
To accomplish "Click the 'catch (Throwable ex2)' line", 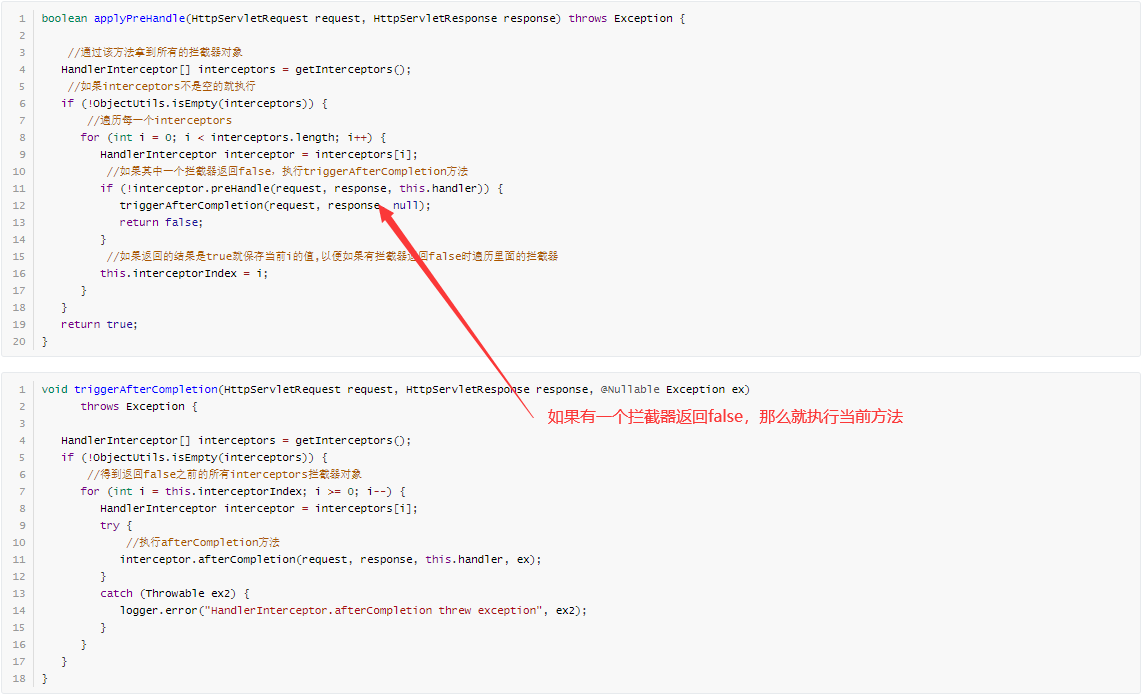I will [174, 593].
